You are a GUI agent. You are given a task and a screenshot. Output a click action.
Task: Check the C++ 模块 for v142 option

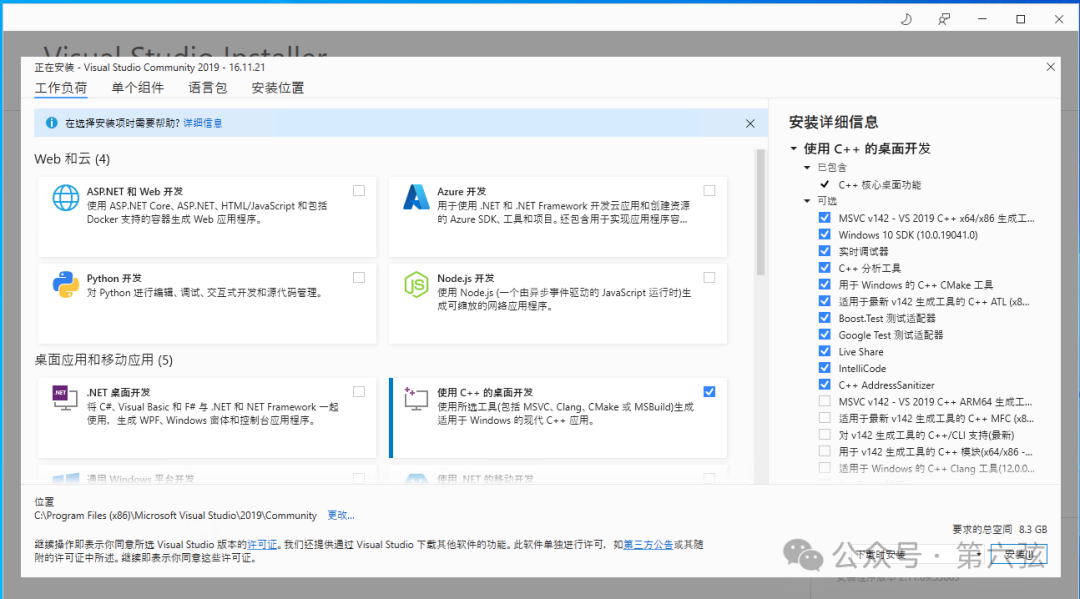click(824, 451)
